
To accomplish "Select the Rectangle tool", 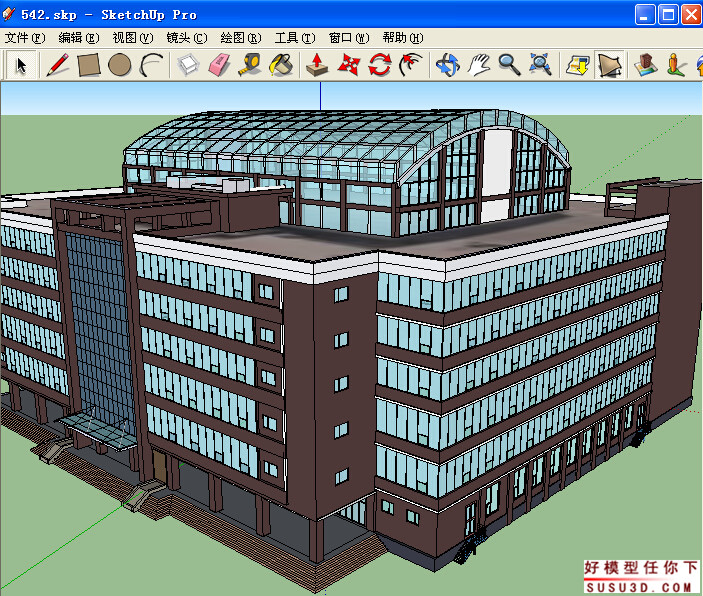I will click(88, 65).
